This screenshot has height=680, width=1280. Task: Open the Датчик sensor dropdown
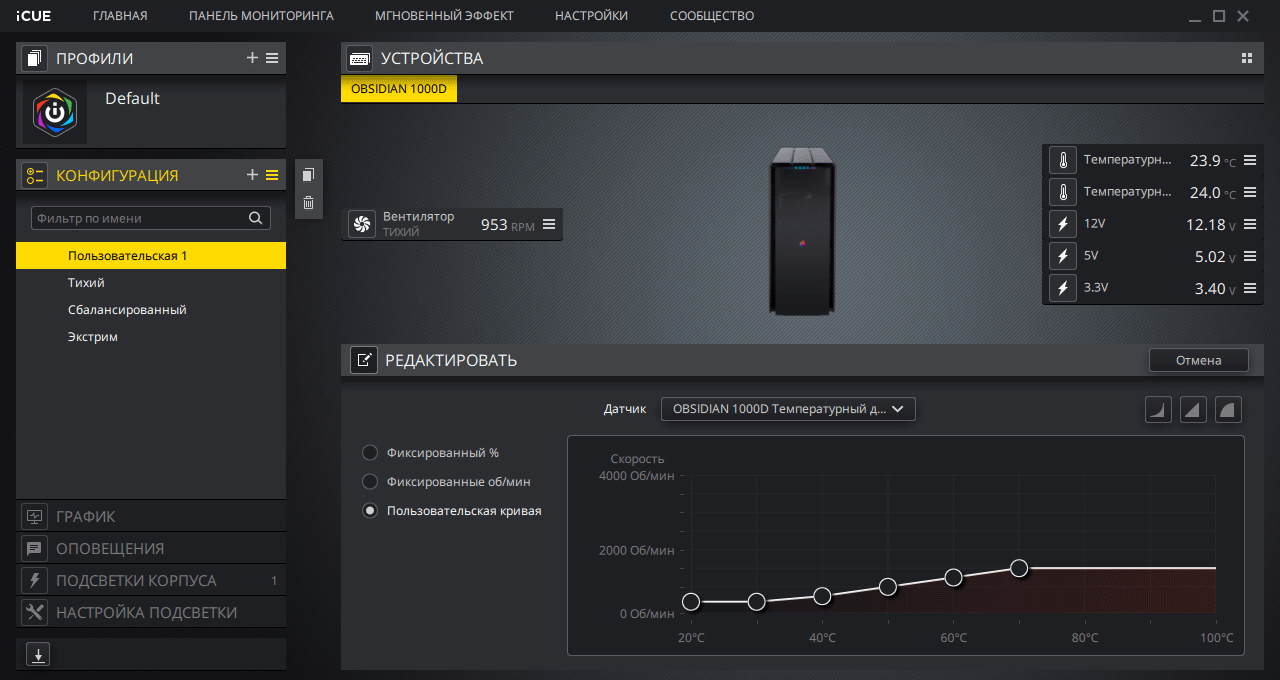(788, 409)
